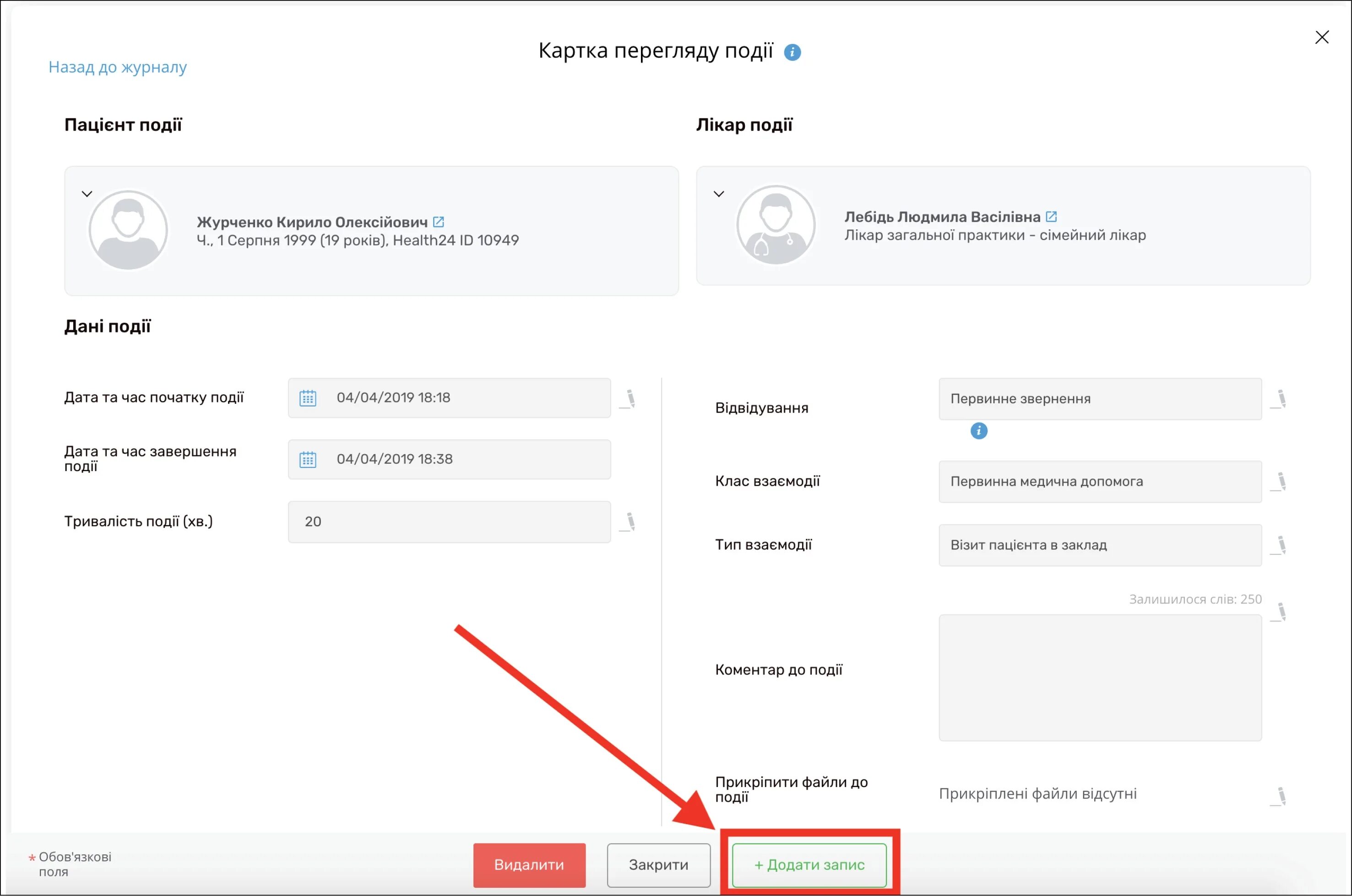Edit event start date with pencil icon

(x=628, y=399)
